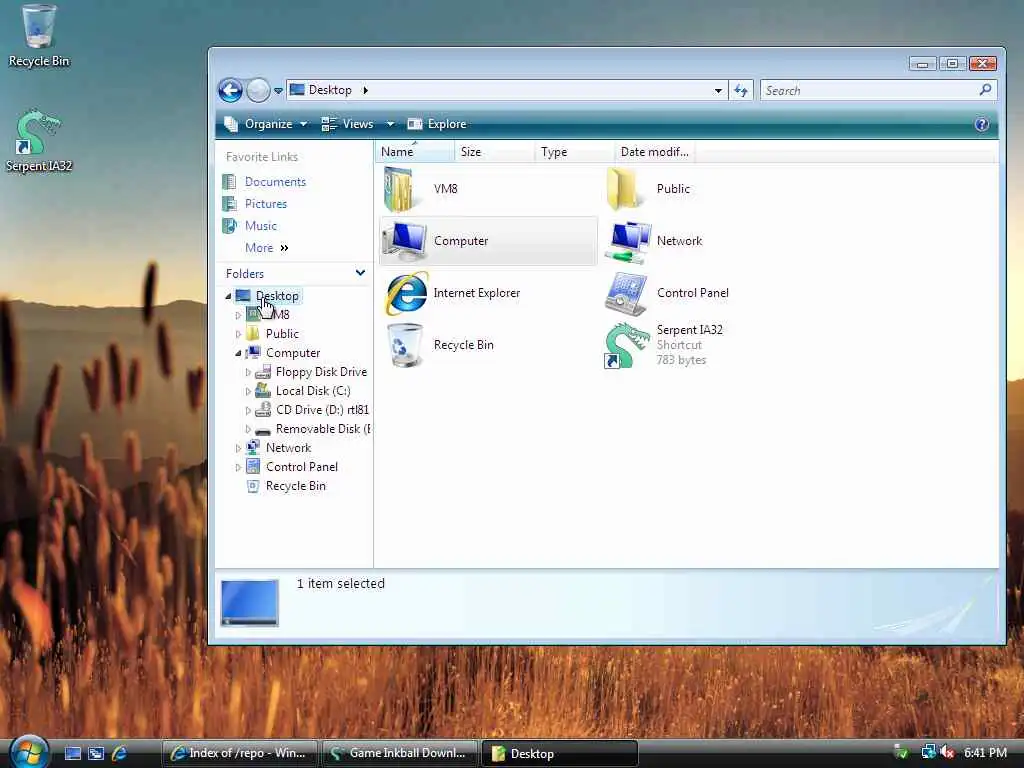Refresh the folder view
Image resolution: width=1024 pixels, height=768 pixels.
coord(741,90)
